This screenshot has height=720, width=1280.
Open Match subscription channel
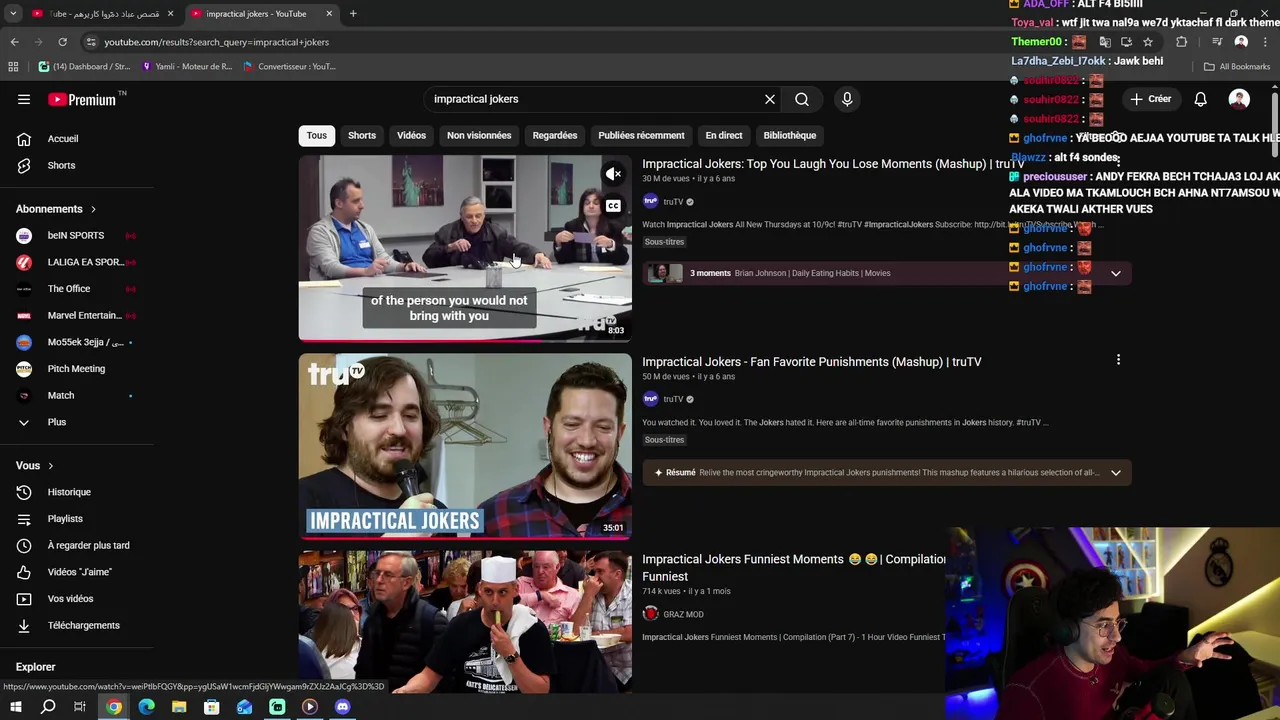(x=76, y=395)
